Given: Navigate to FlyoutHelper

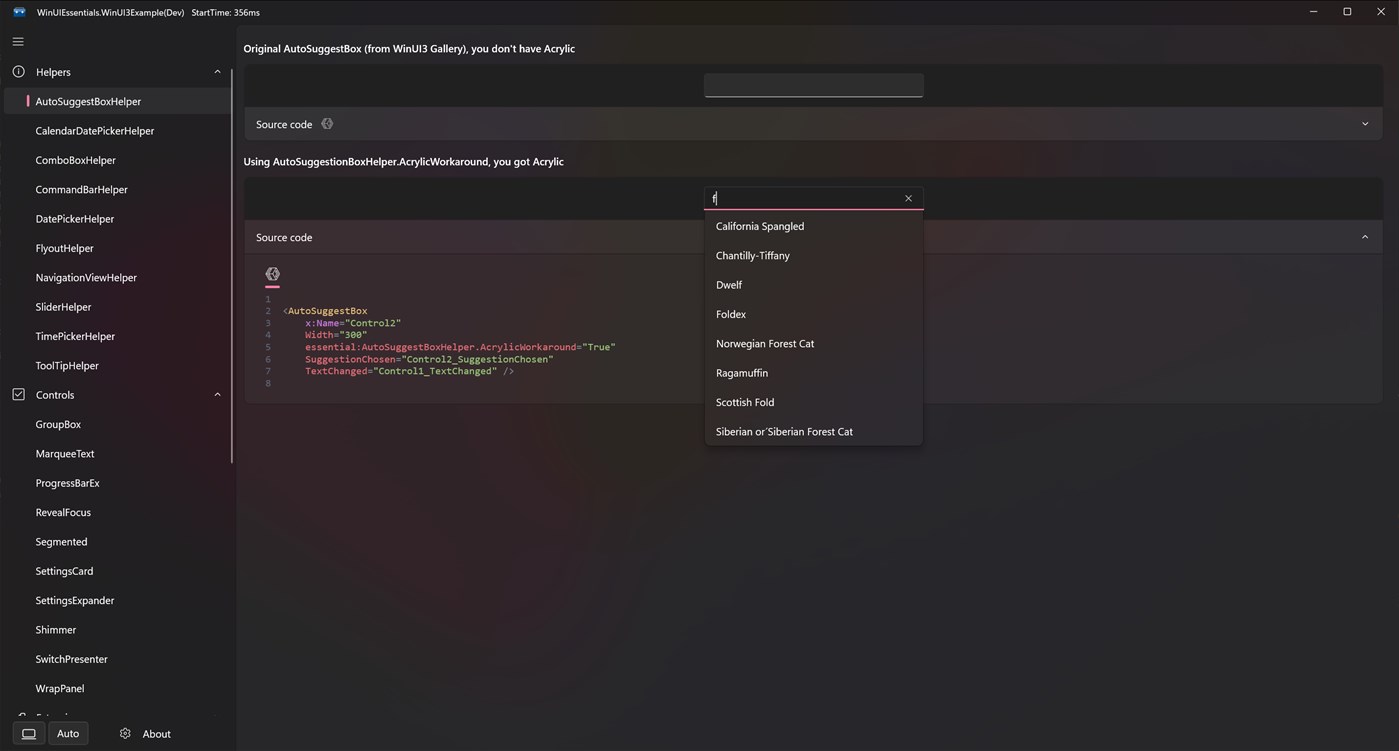Looking at the screenshot, I should point(118,248).
